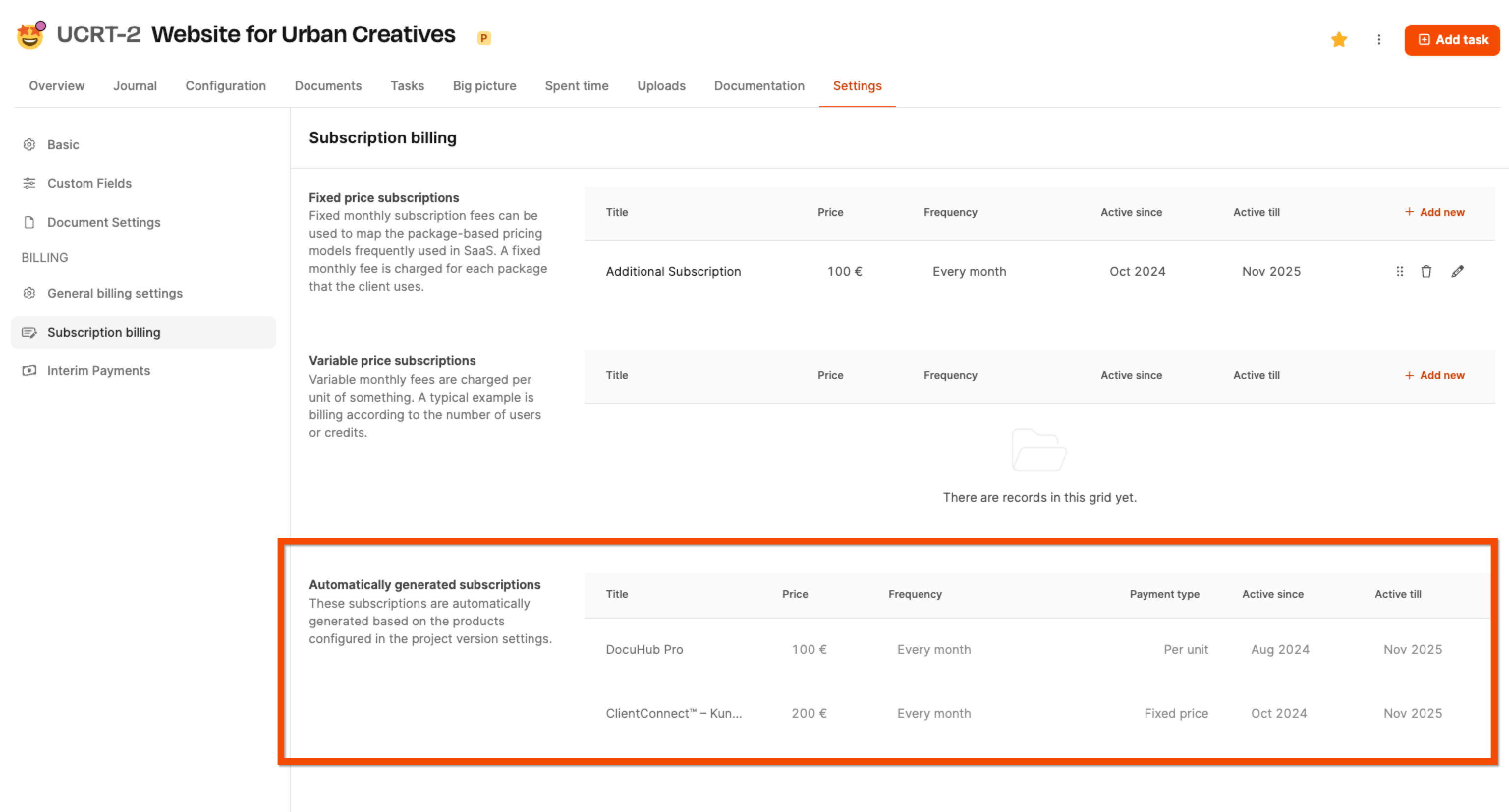Viewport: 1509px width, 812px height.
Task: Click the favorite star icon
Action: point(1339,40)
